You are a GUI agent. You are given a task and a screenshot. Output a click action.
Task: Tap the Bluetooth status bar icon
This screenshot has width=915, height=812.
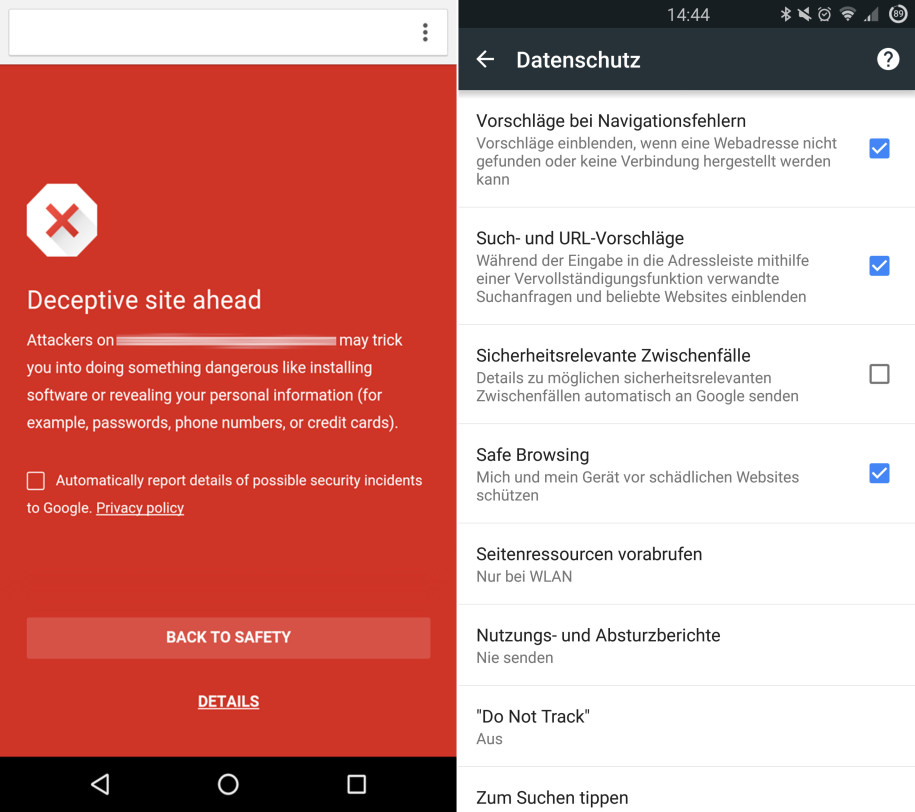coord(785,14)
